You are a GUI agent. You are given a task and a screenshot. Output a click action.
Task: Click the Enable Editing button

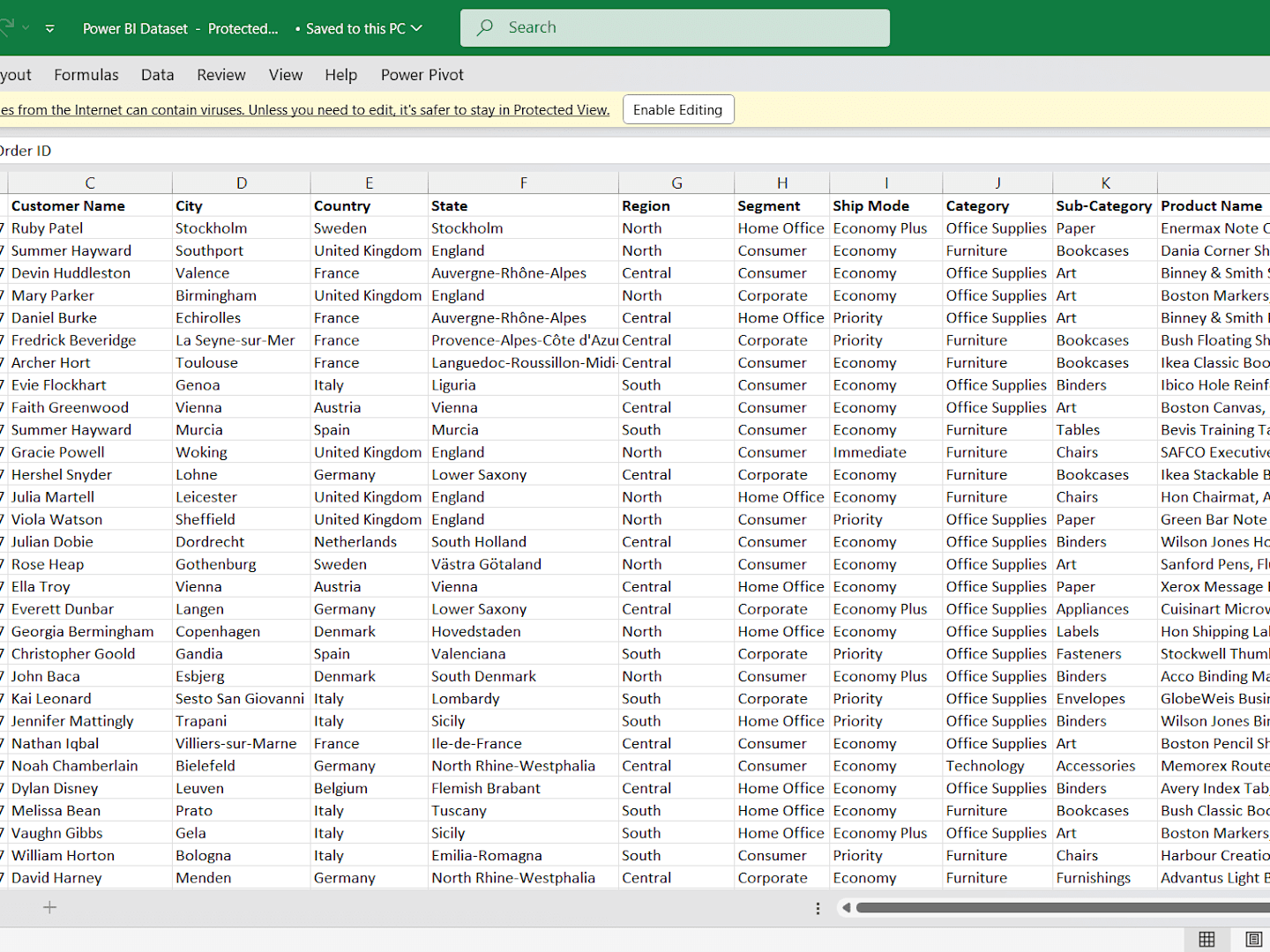coord(678,109)
